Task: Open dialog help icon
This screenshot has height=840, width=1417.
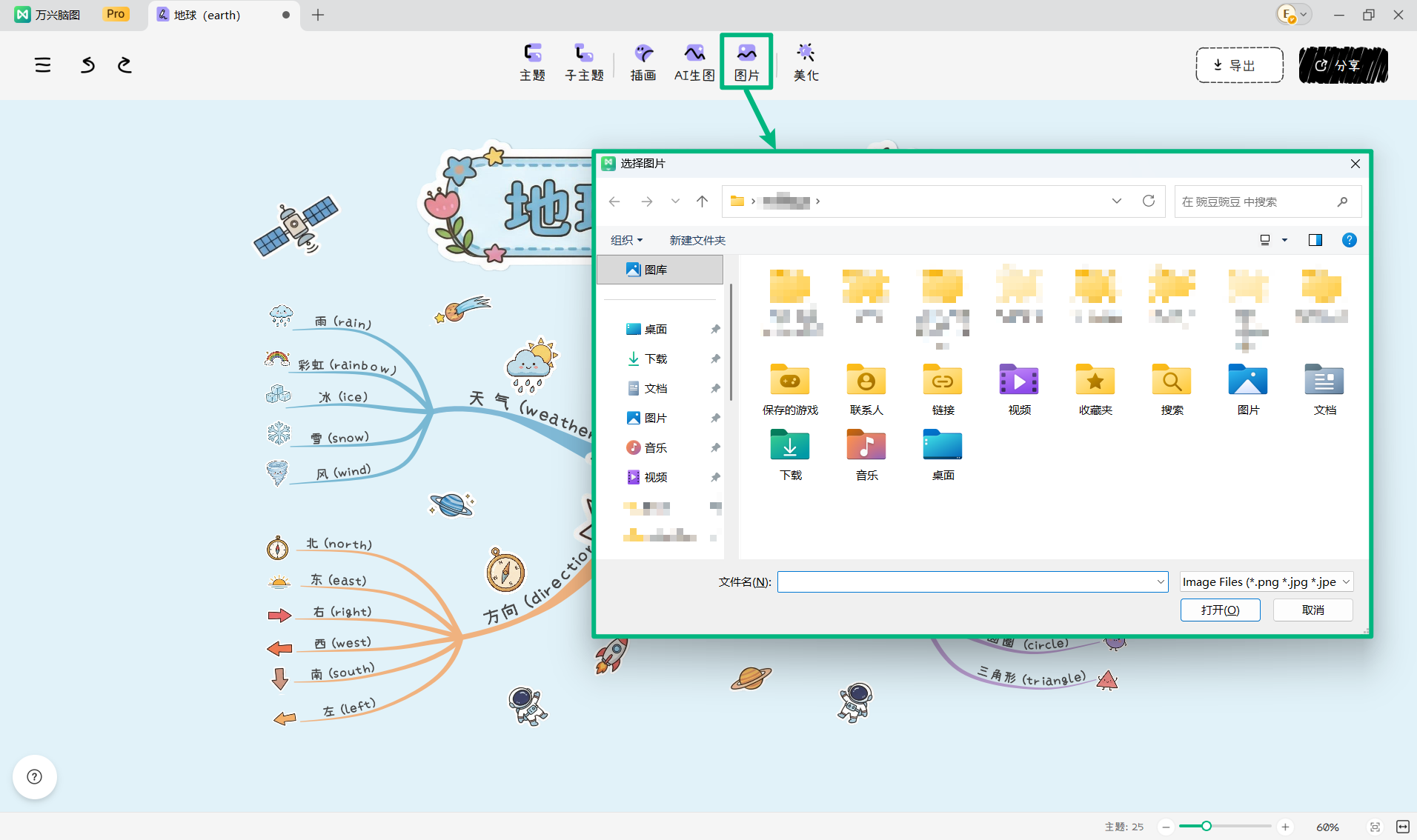Action: 1350,240
